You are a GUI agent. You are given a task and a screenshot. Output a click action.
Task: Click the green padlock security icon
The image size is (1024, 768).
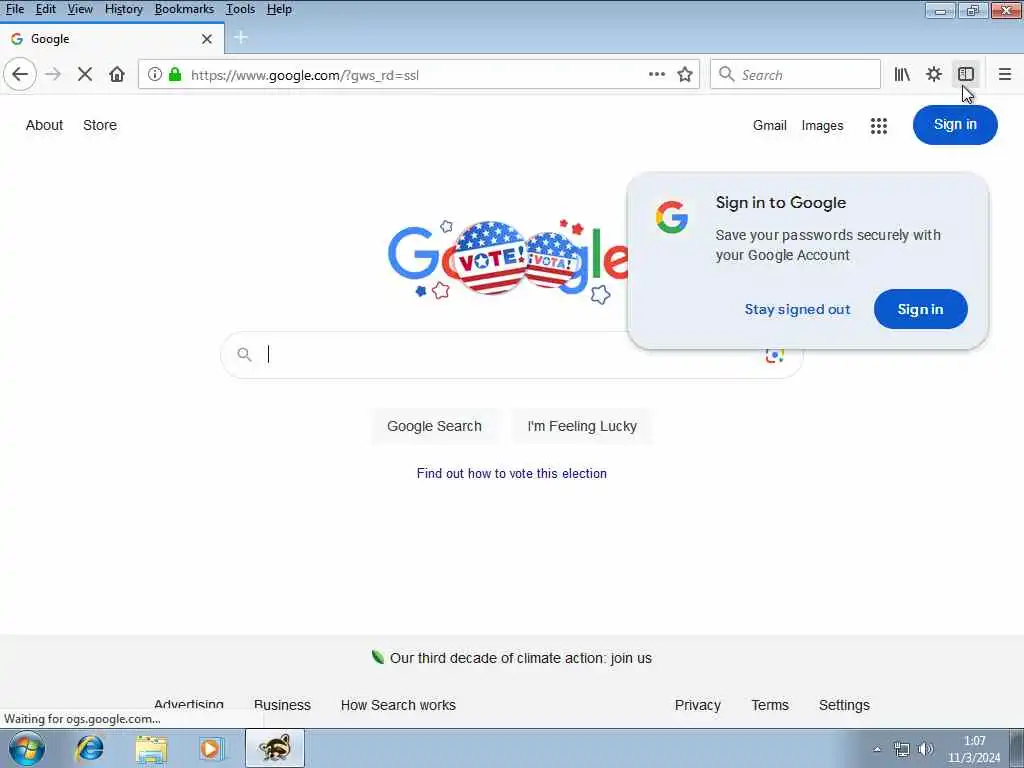[x=174, y=74]
